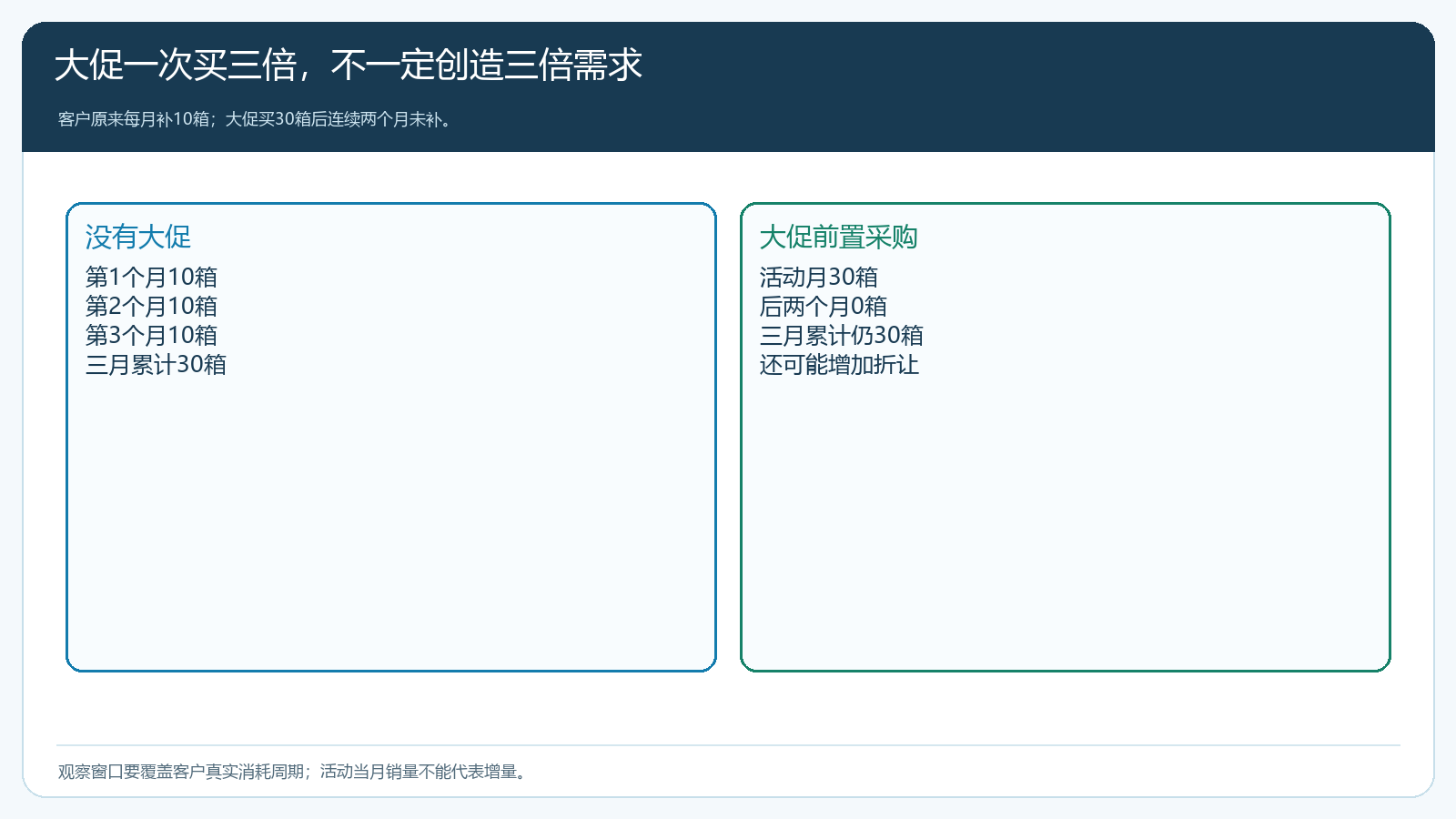Select the line 活动月30箱
The image size is (1456, 819).
pos(819,277)
